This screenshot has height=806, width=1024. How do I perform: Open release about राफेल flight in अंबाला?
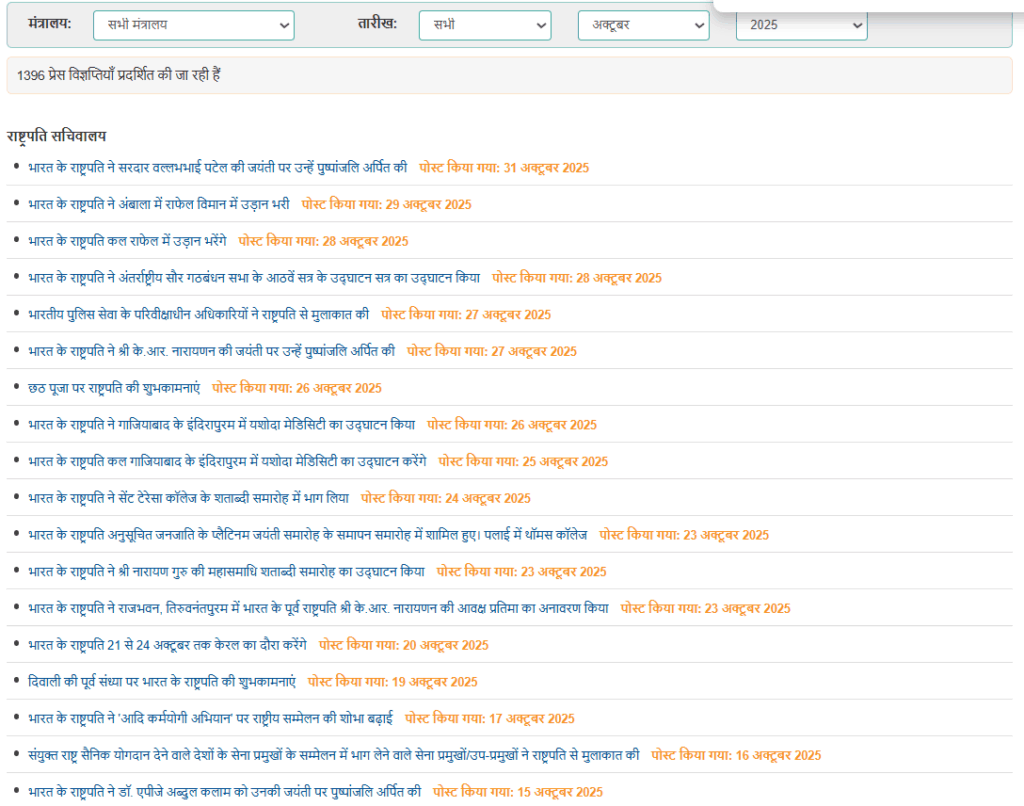tap(159, 204)
